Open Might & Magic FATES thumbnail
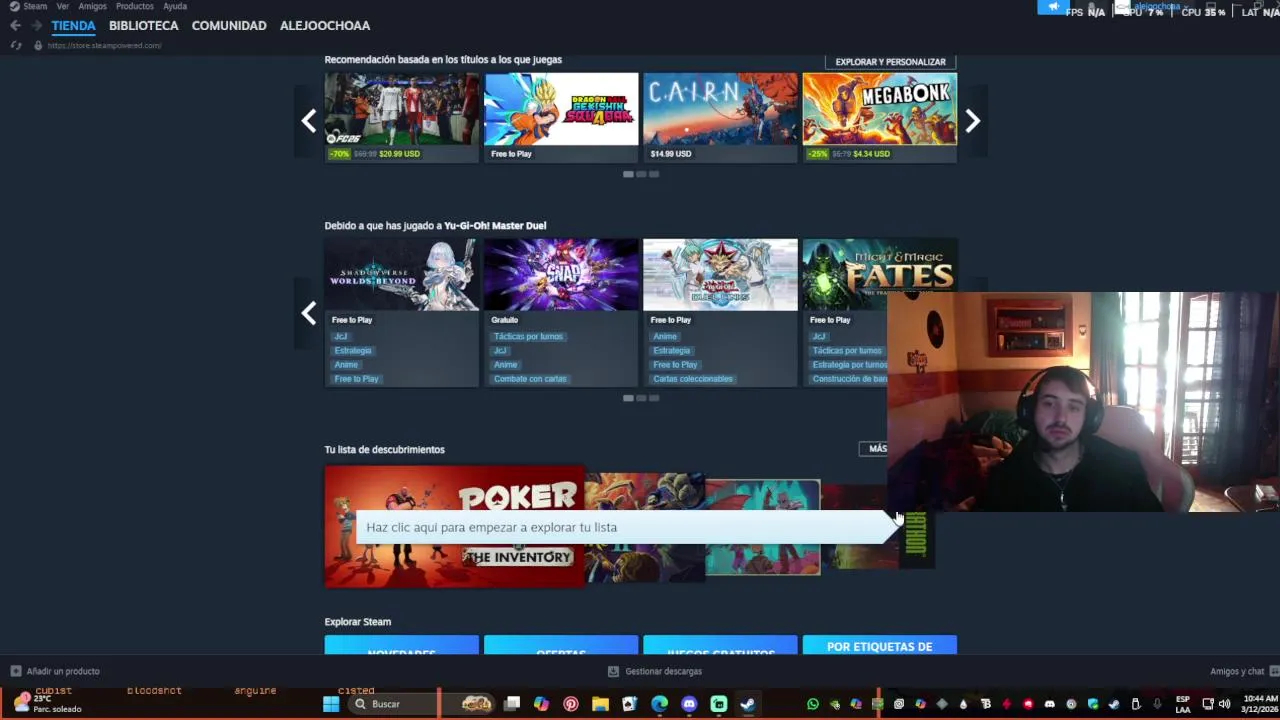The width and height of the screenshot is (1280, 720). 880,275
